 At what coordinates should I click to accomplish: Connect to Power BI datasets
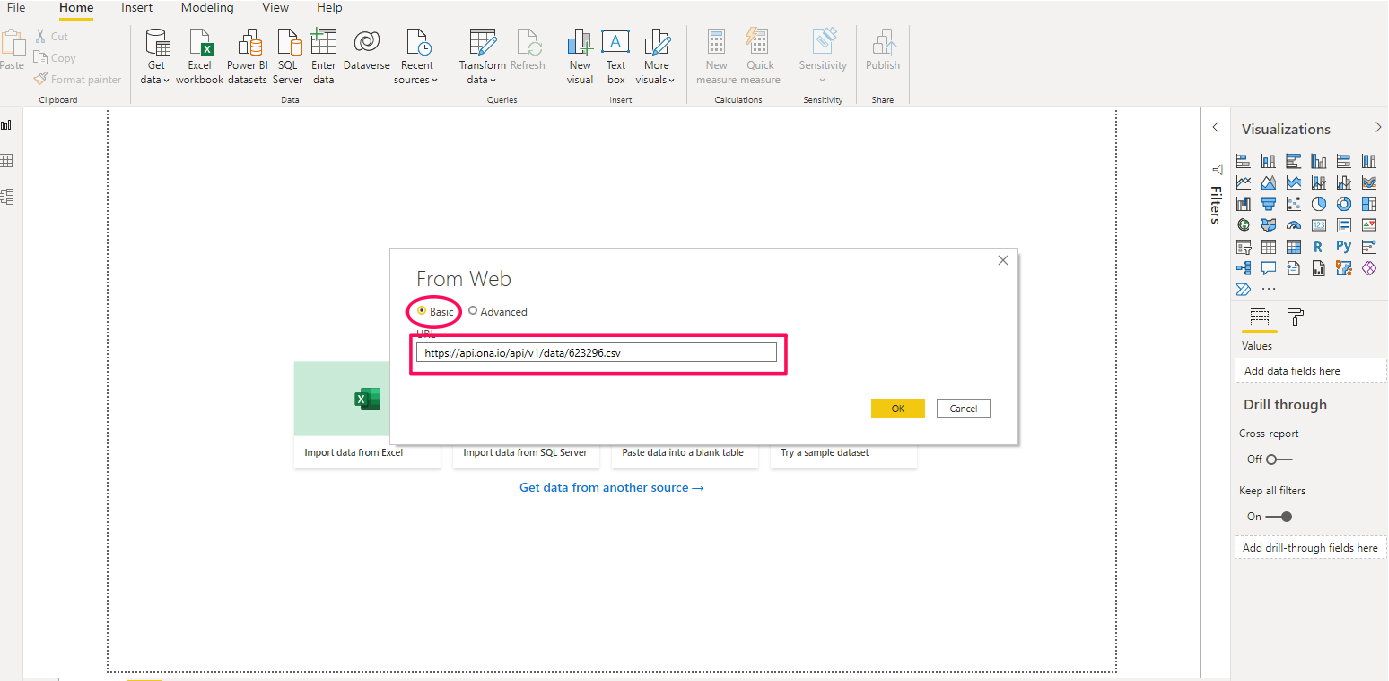click(247, 57)
